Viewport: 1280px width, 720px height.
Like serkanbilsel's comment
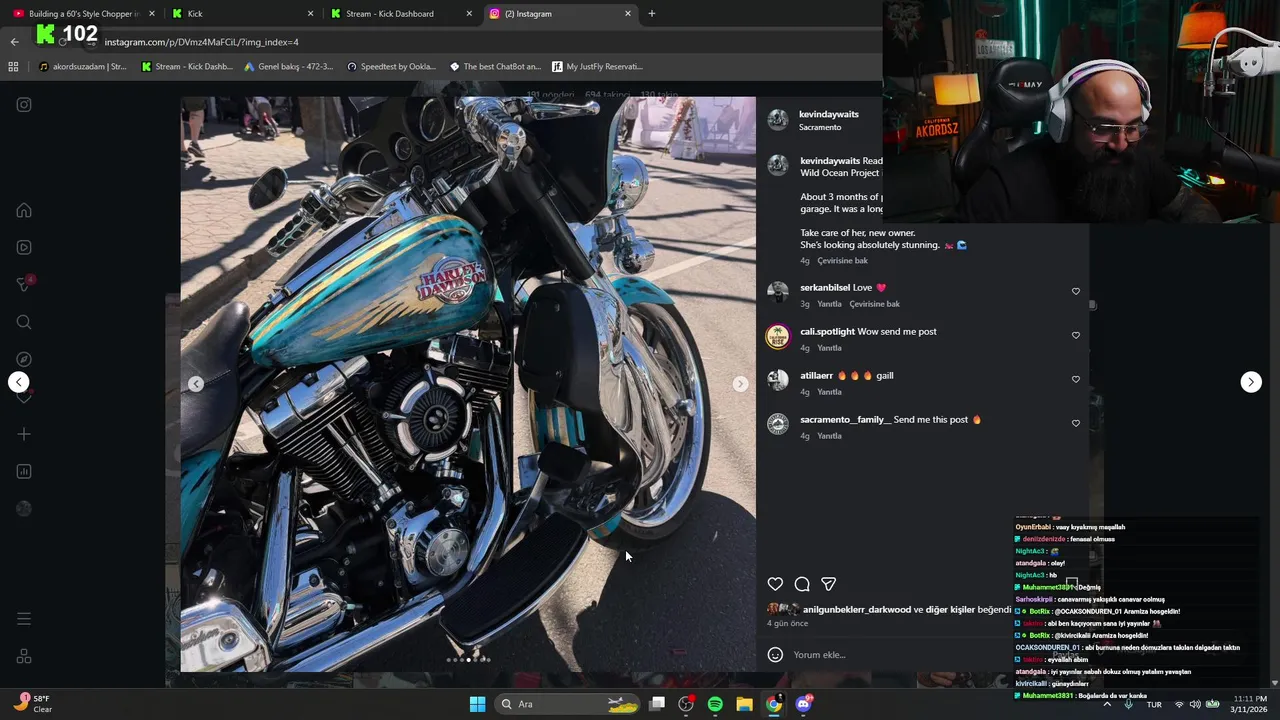[1076, 291]
